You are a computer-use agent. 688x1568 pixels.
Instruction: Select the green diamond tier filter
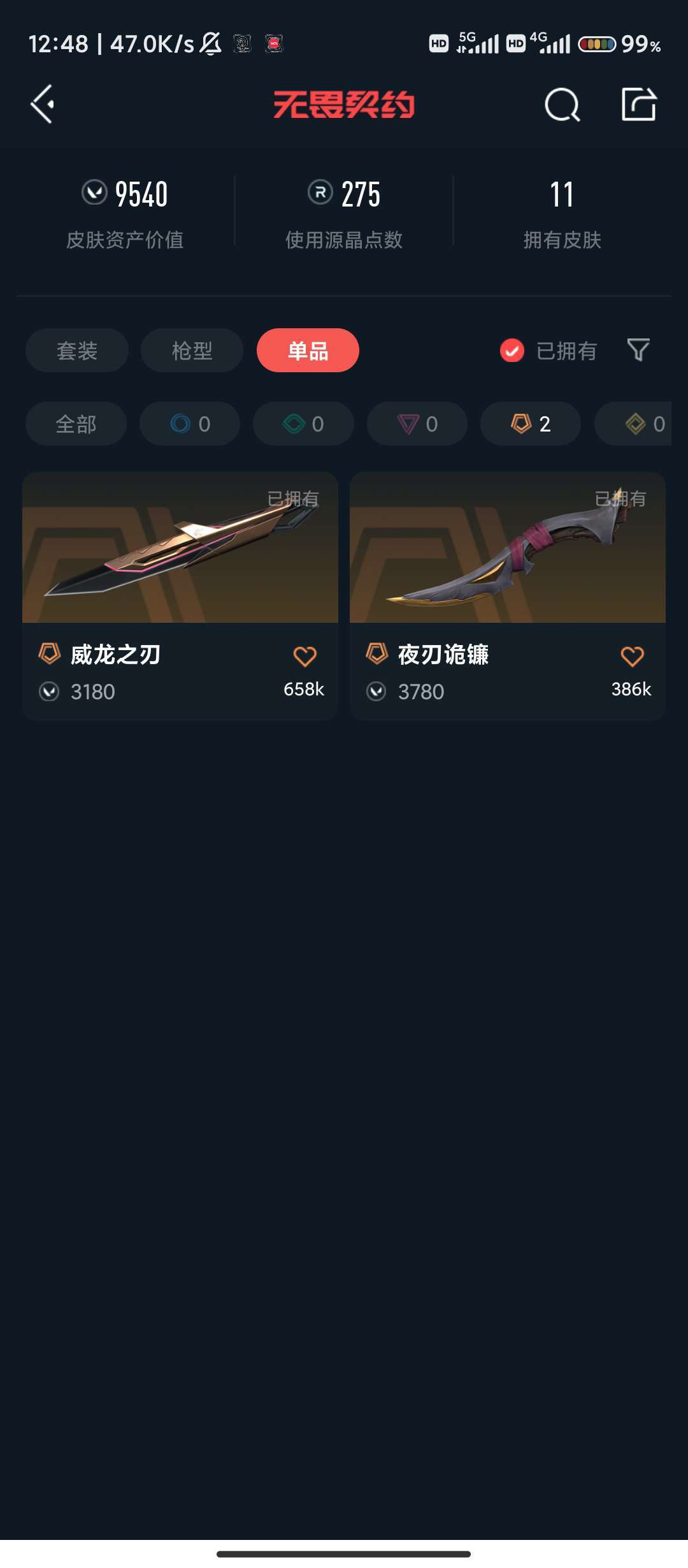pos(303,424)
